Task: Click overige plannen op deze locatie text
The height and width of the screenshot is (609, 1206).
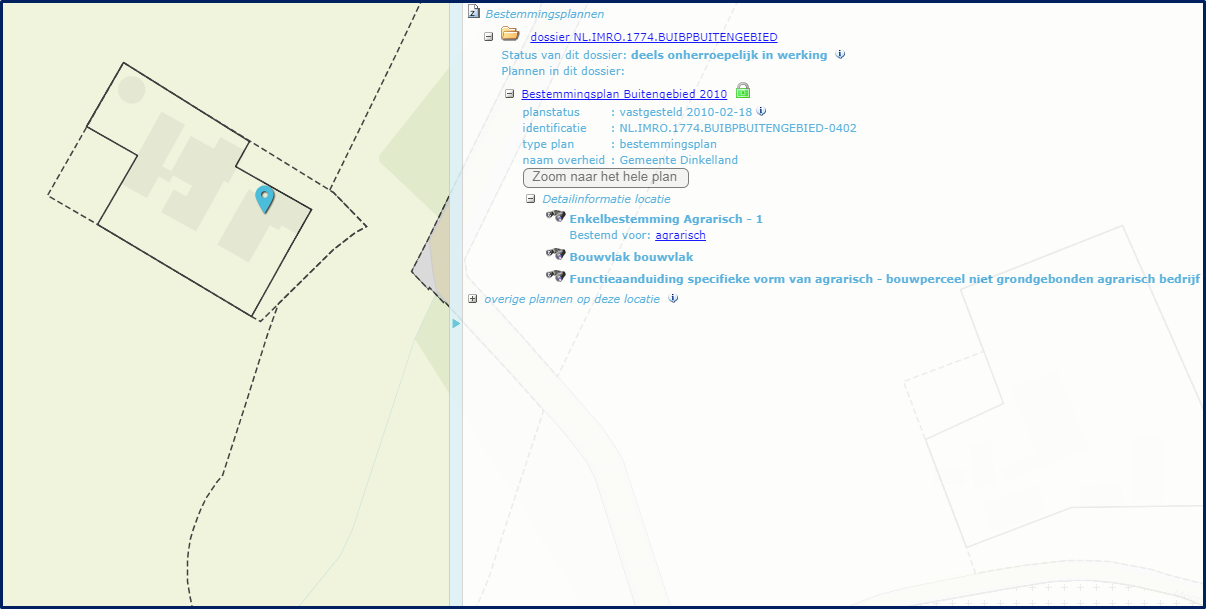Action: coord(572,299)
